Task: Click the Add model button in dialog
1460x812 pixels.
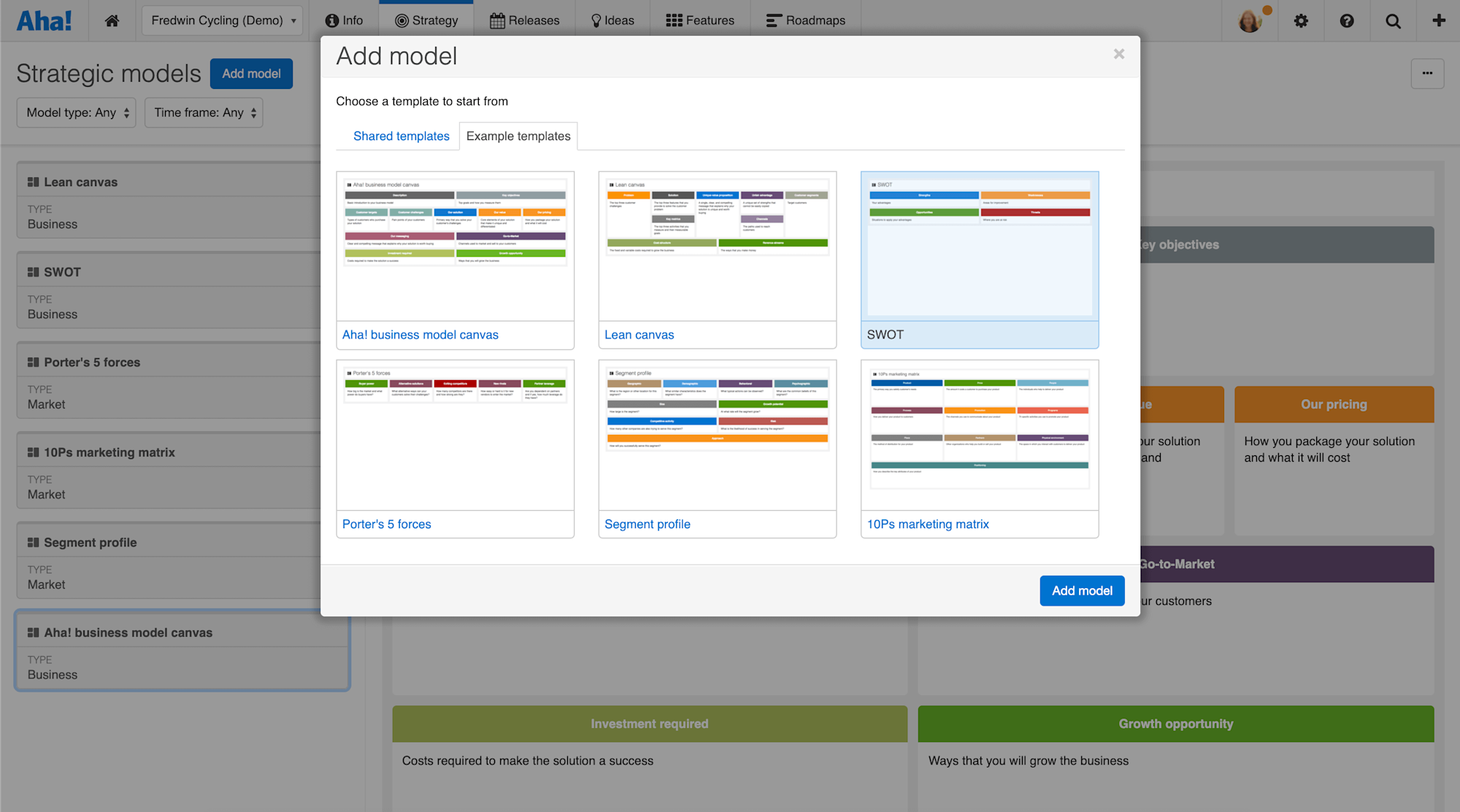Action: click(x=1081, y=590)
